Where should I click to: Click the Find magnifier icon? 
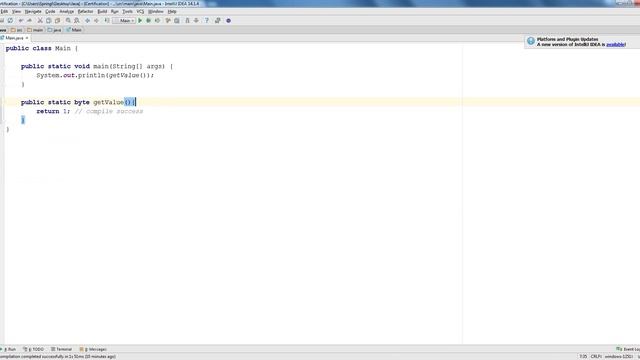68,20
